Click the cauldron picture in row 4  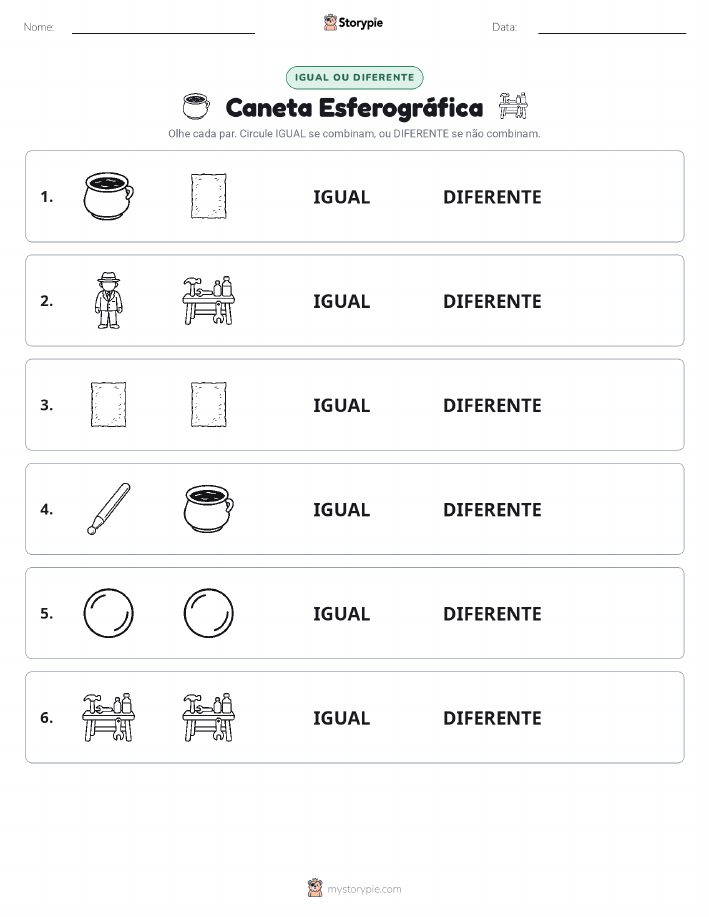(209, 509)
